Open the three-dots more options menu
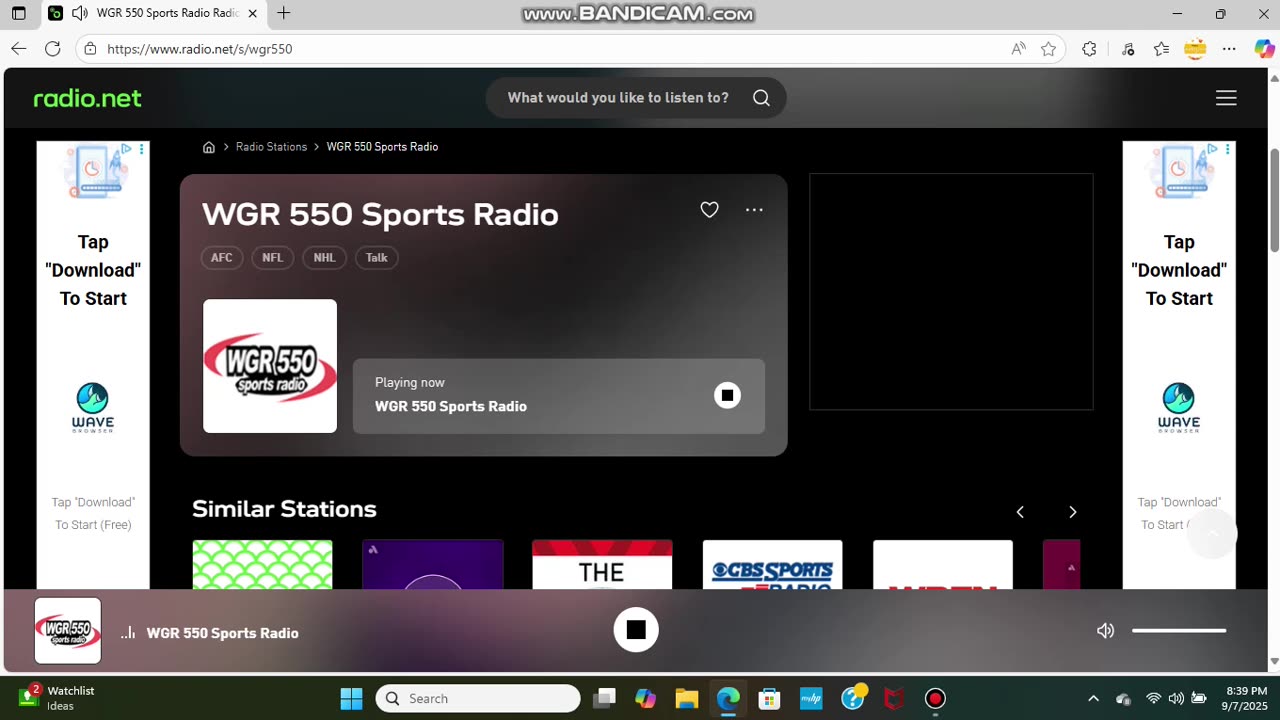This screenshot has height=720, width=1280. (x=754, y=210)
